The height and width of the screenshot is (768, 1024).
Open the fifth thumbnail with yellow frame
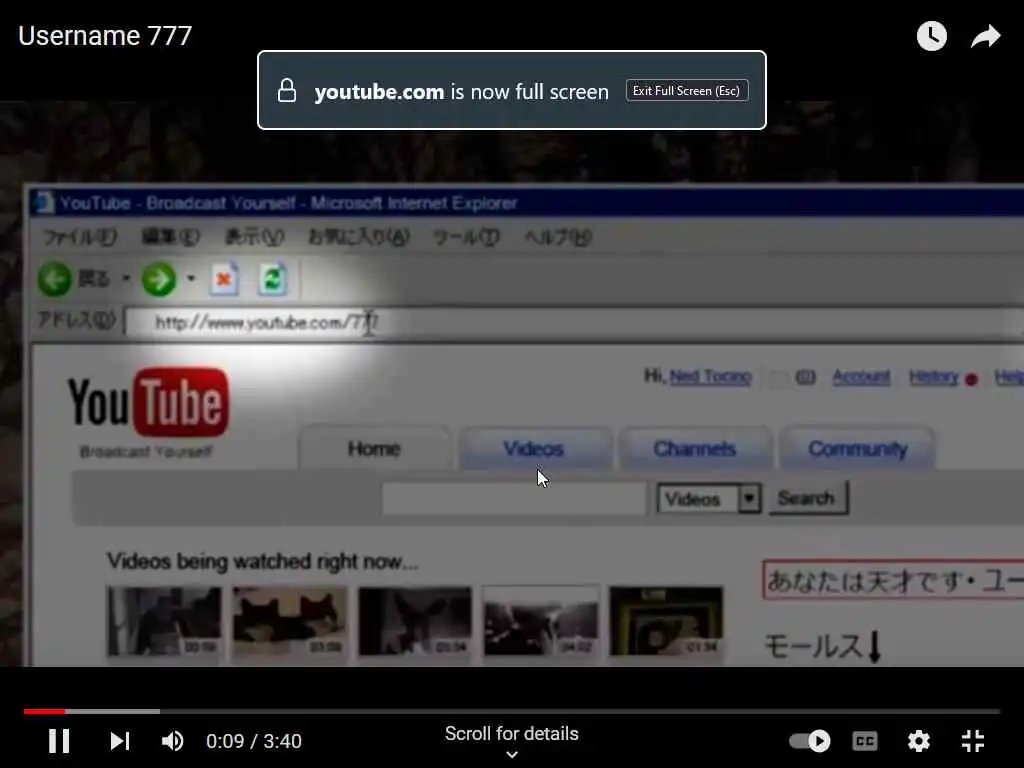[666, 621]
